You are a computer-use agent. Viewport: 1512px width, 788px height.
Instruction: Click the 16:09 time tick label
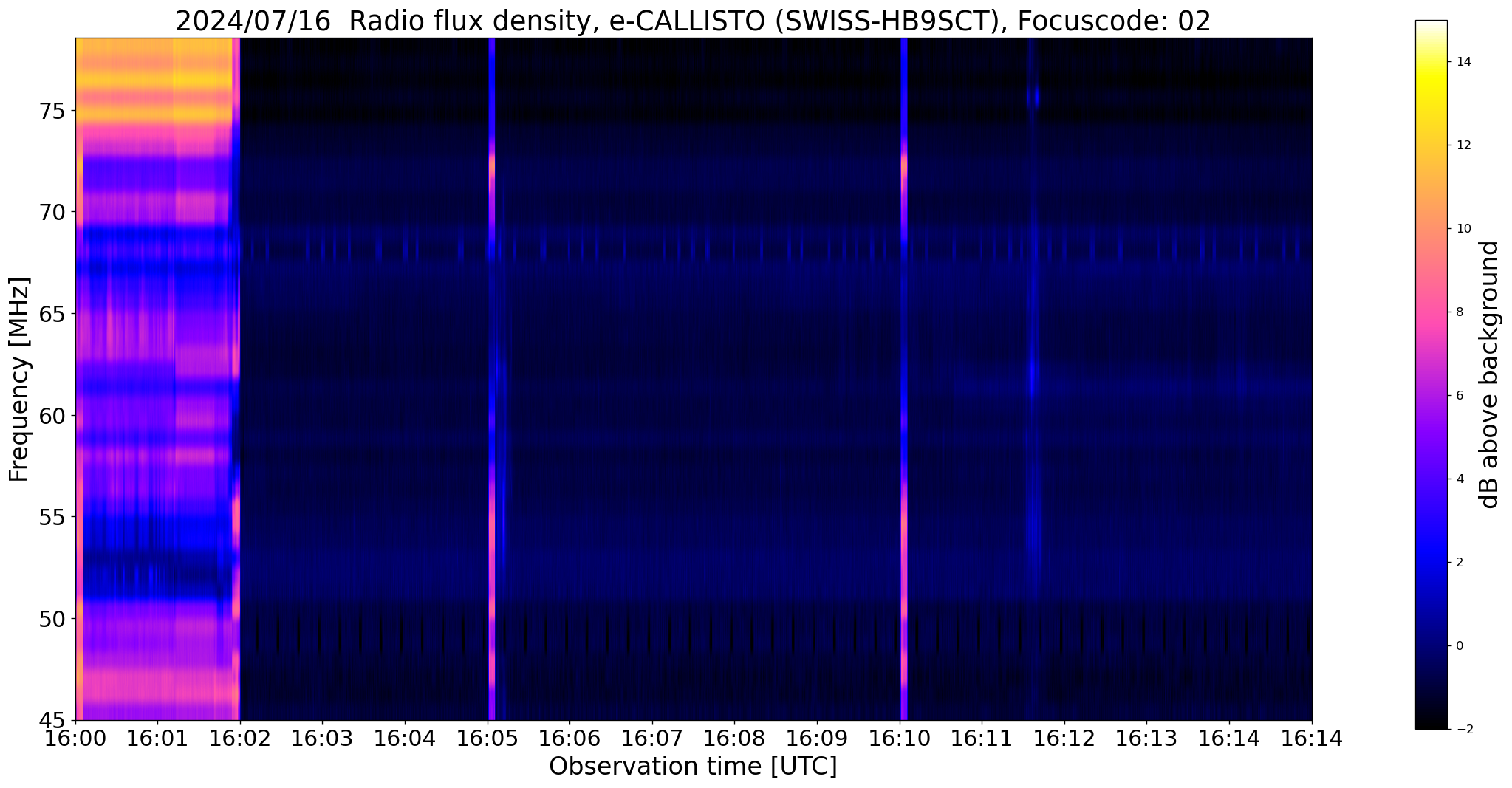coord(817,738)
